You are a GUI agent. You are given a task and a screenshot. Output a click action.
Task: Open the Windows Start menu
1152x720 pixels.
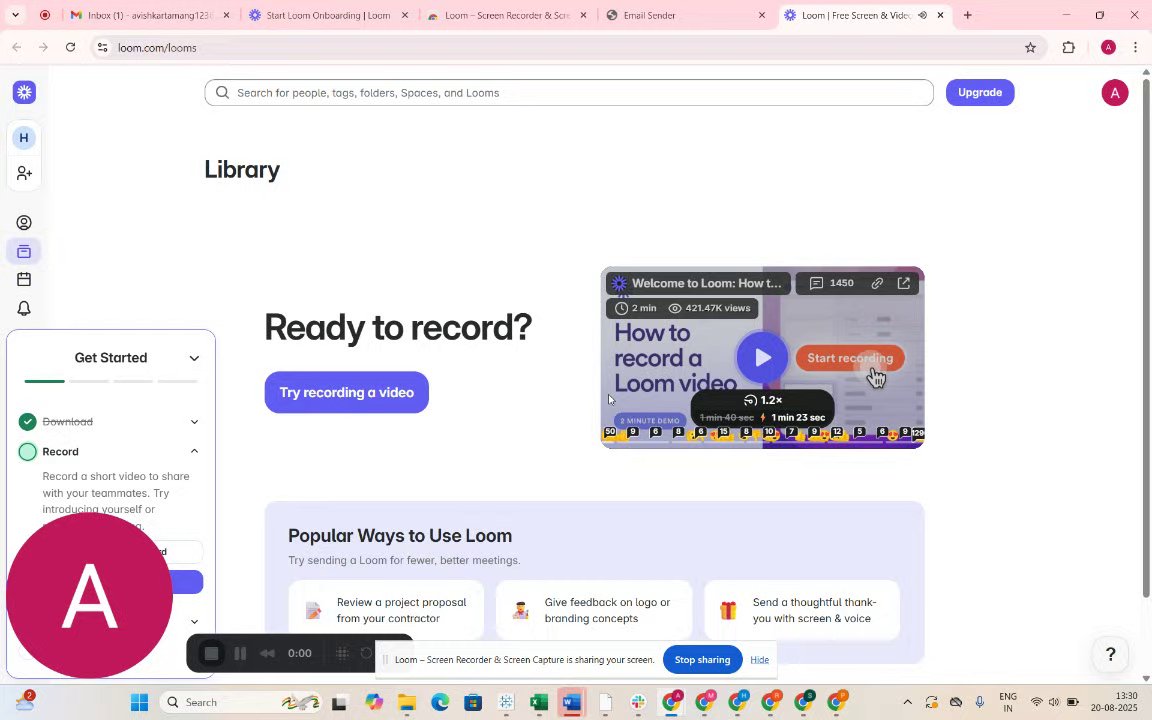pos(139,702)
